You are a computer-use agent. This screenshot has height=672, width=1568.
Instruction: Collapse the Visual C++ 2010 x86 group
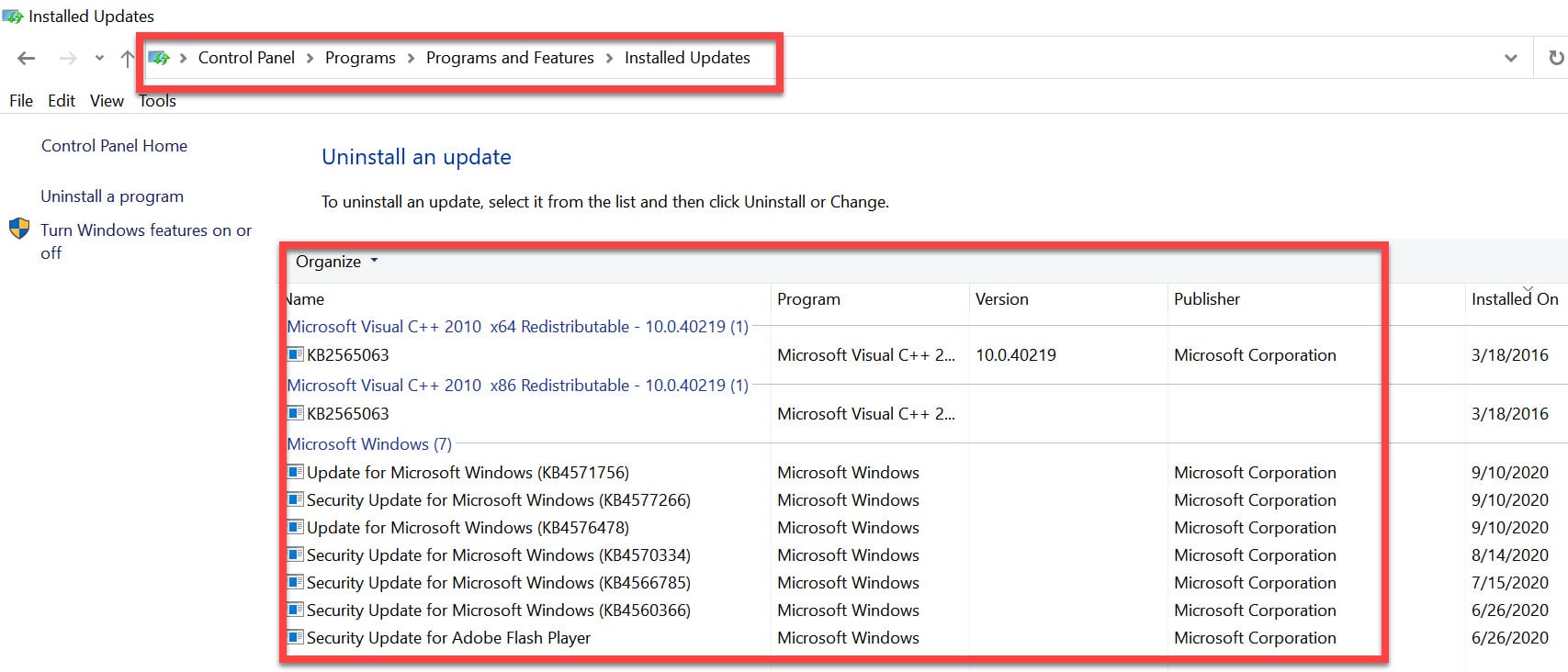(x=517, y=386)
